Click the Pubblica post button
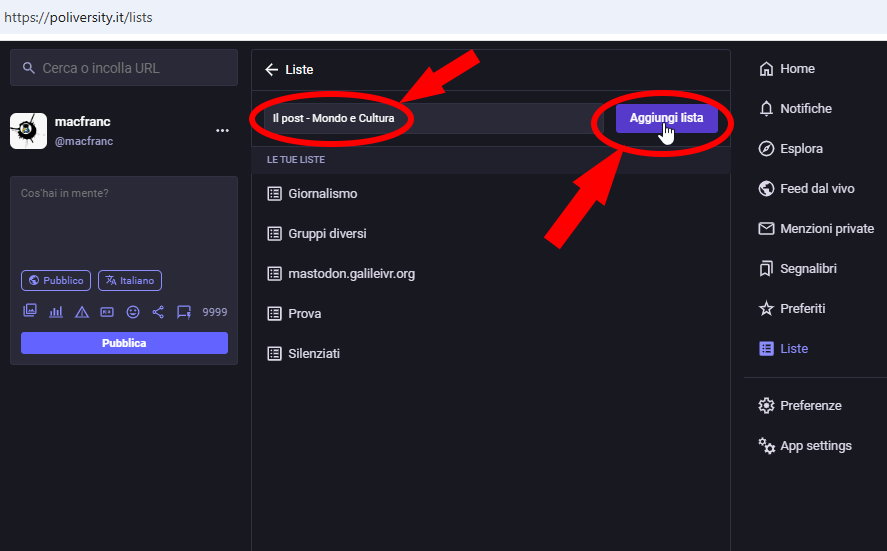The width and height of the screenshot is (887, 551). [x=124, y=343]
